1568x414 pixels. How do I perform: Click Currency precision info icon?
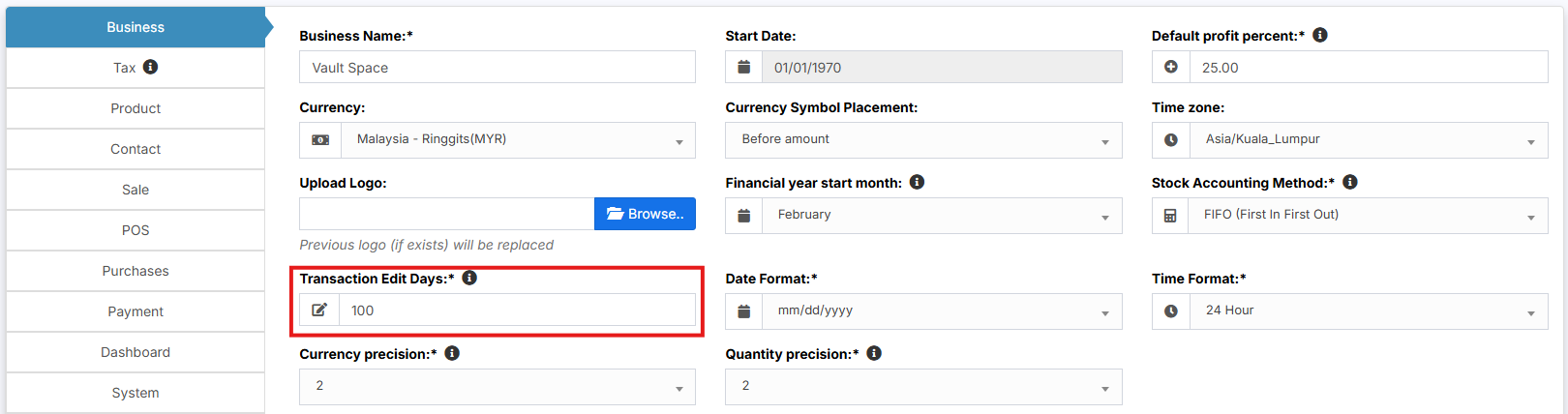(x=452, y=353)
